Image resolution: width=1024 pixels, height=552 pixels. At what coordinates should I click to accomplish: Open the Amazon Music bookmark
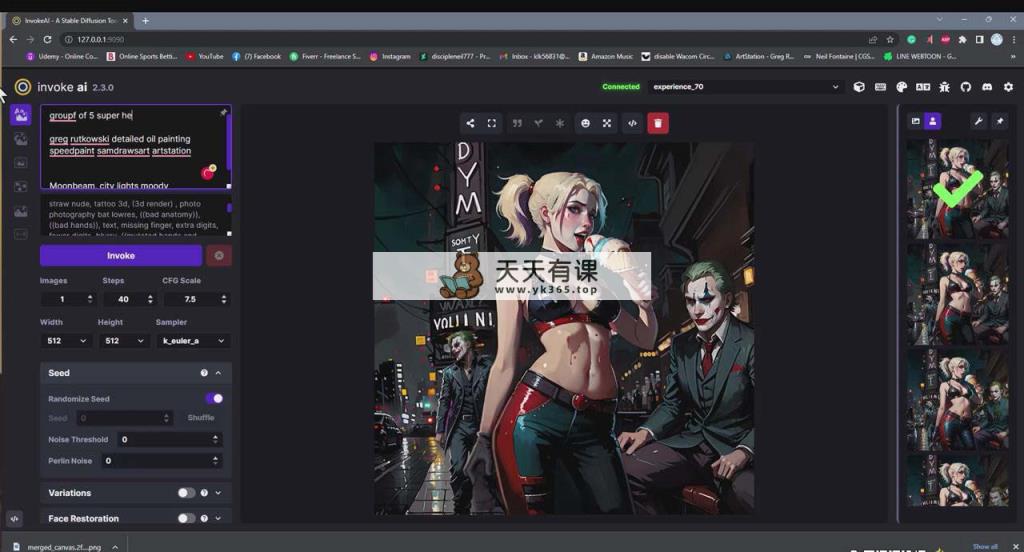(x=606, y=57)
